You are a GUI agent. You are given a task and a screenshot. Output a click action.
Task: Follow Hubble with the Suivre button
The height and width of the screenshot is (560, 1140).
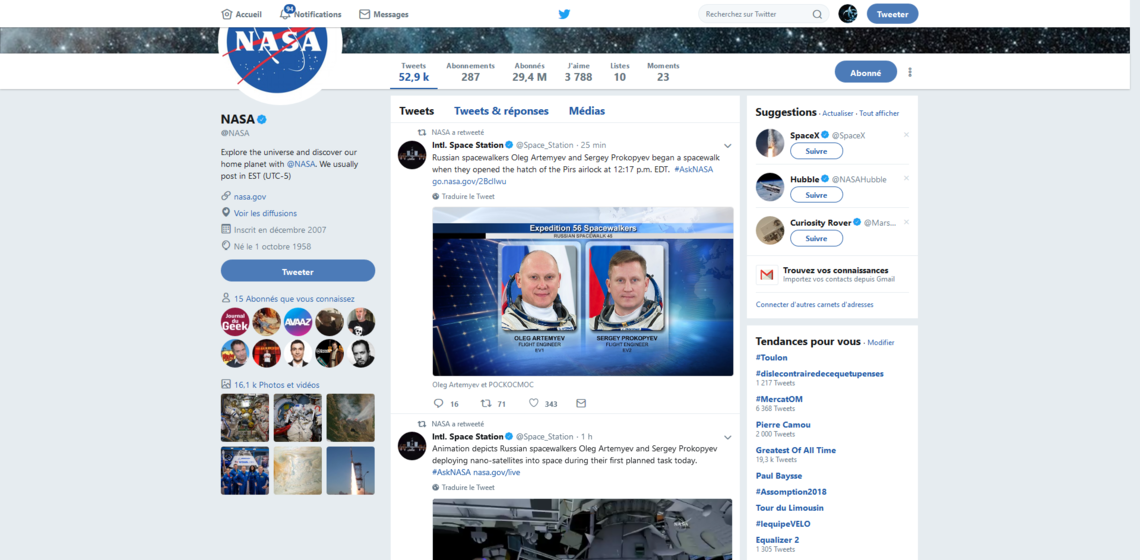816,195
